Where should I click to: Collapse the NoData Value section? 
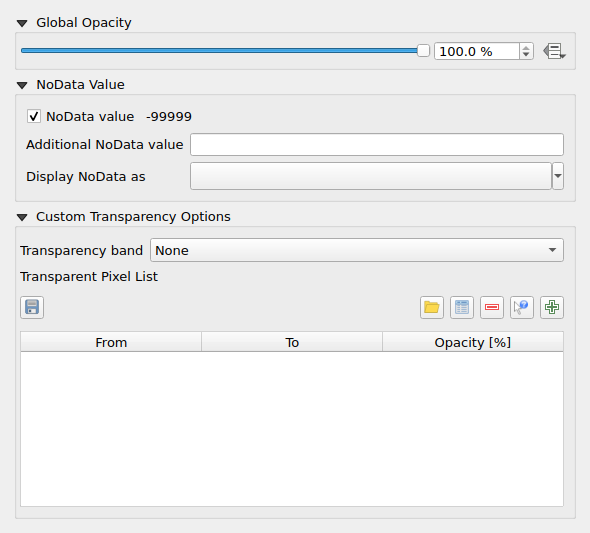[x=22, y=85]
